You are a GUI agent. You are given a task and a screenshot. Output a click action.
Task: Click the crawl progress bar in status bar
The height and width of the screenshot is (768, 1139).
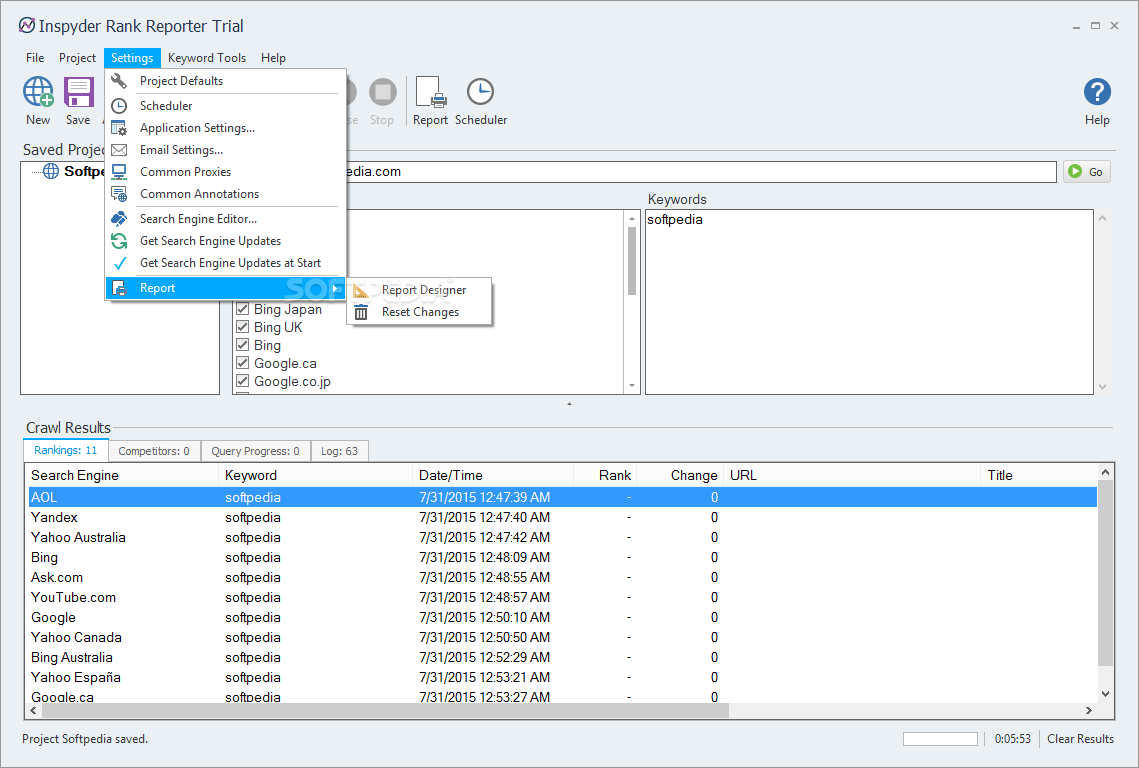pos(940,739)
